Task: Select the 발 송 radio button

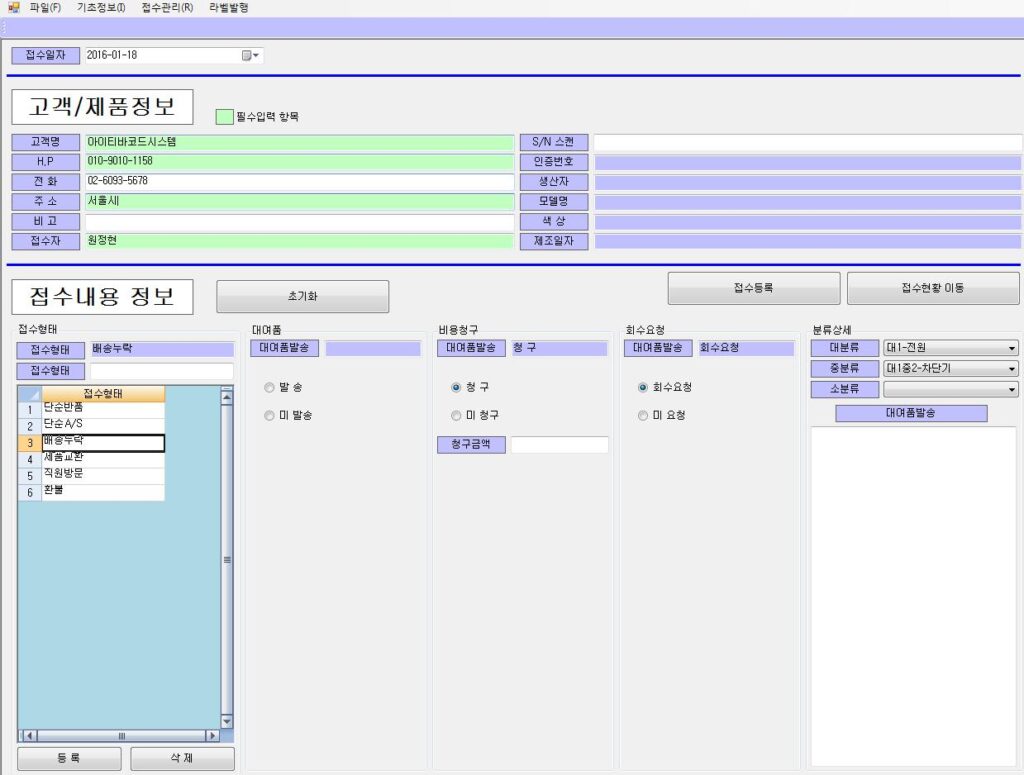Action: pos(269,387)
